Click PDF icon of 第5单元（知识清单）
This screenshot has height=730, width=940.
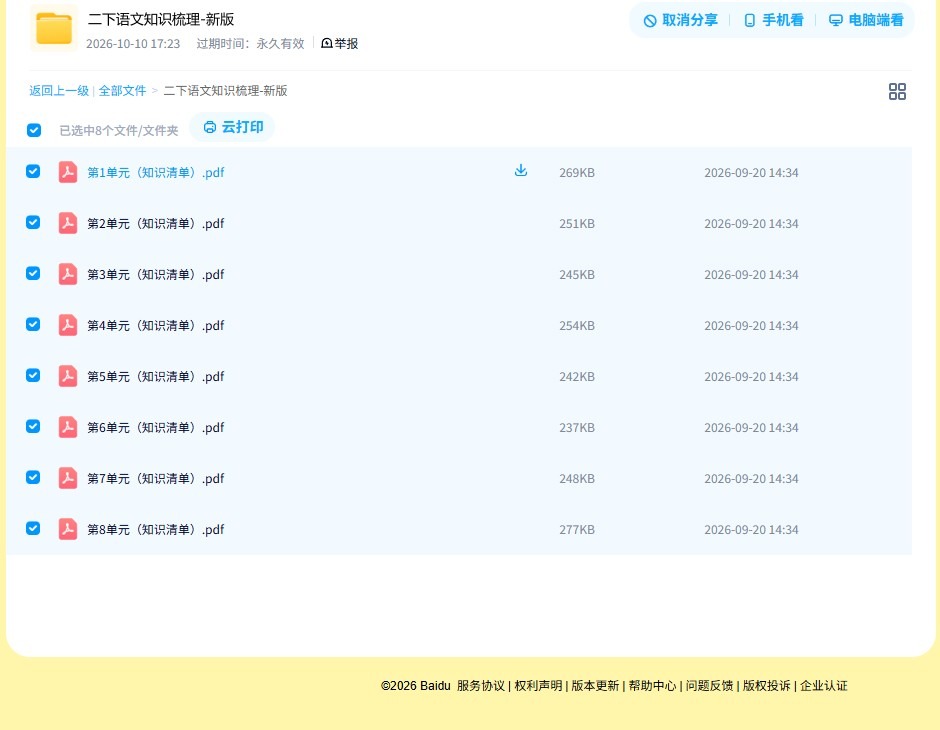pos(68,376)
